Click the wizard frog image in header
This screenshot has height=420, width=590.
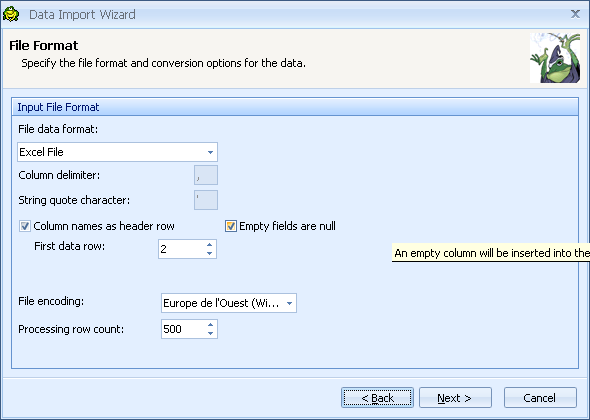click(555, 58)
